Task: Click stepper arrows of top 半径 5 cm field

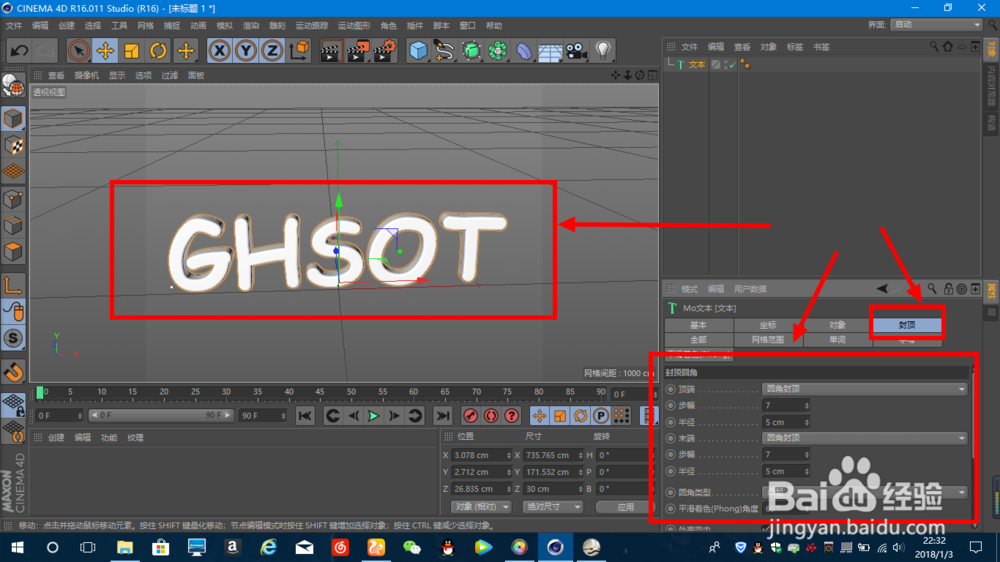Action: coord(807,422)
